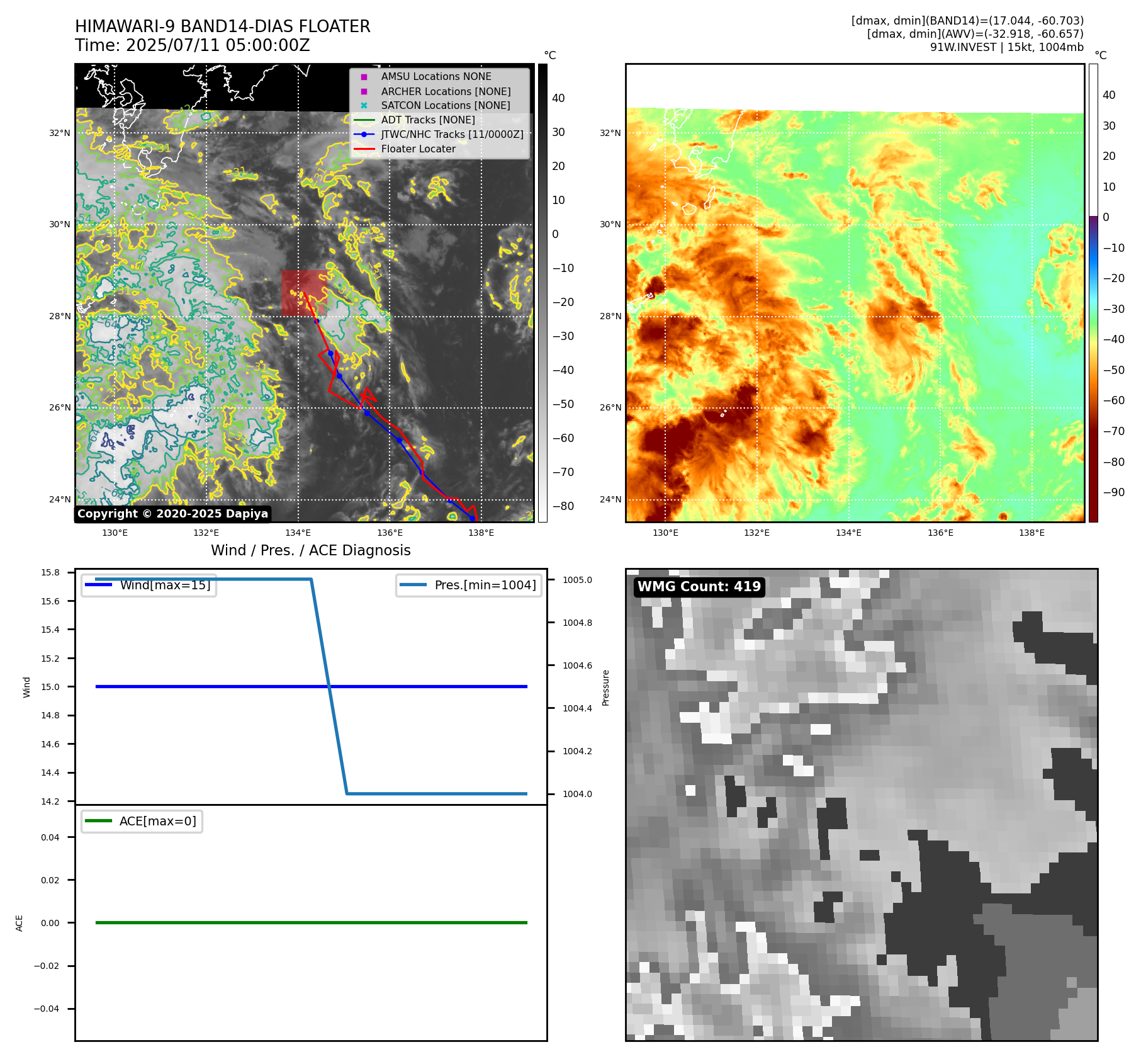Click the ARCHER Locations [NONE] legend label
Screen dimensions: 1141x1064
pyautogui.click(x=446, y=91)
